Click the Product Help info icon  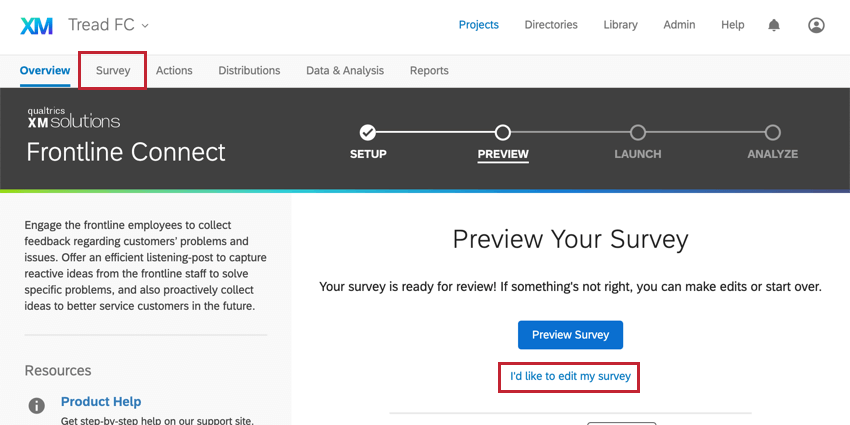[x=36, y=405]
